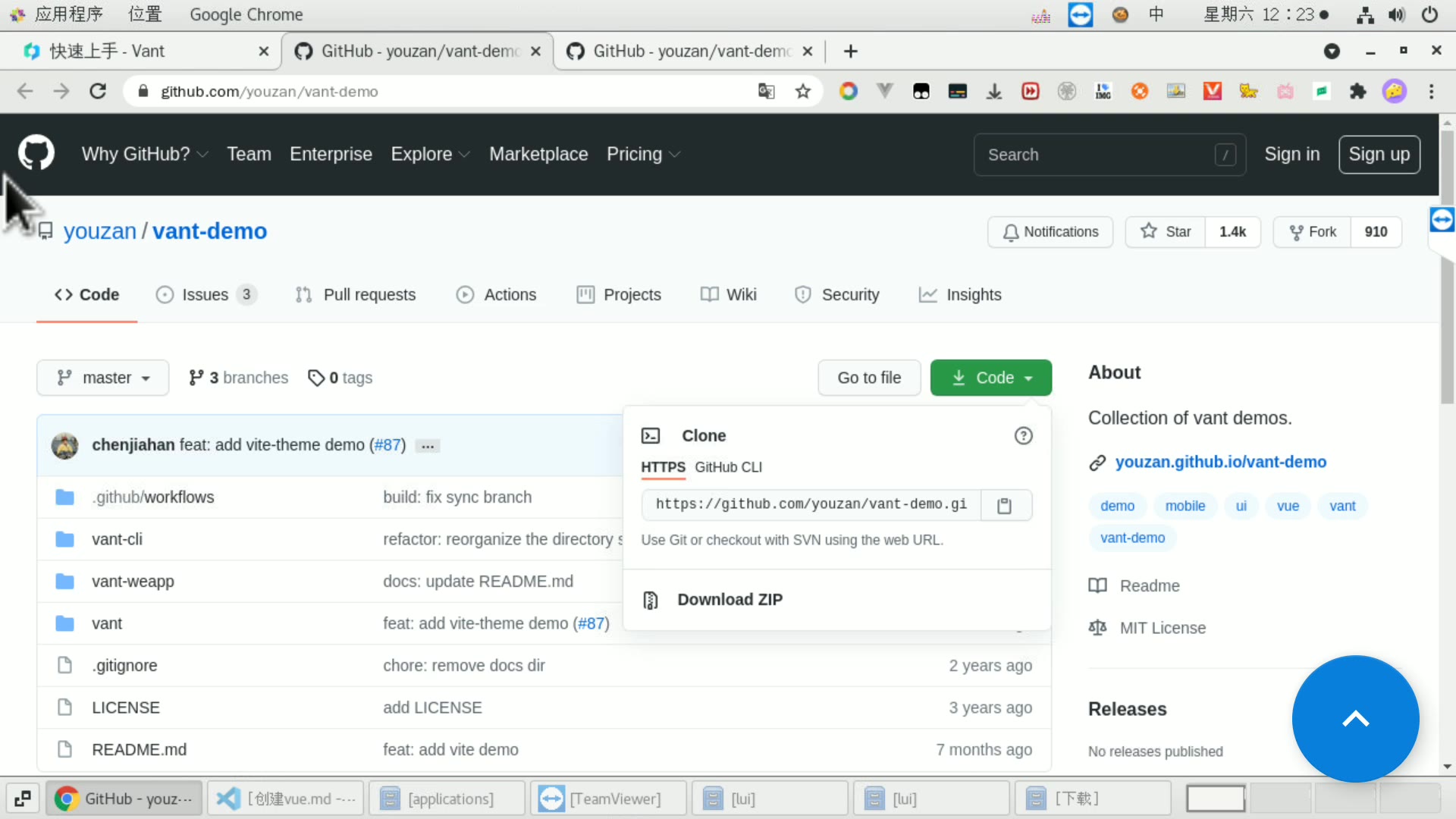This screenshot has width=1456, height=819.
Task: Open the Chrome tab search dropdown
Action: 1332,52
